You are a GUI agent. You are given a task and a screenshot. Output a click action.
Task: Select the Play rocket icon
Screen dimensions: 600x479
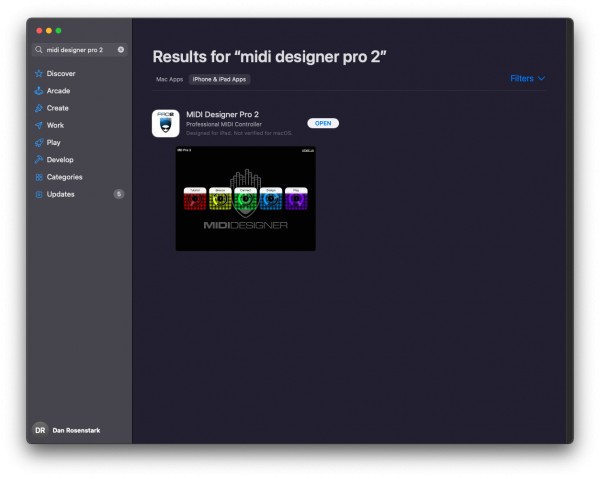pos(39,142)
